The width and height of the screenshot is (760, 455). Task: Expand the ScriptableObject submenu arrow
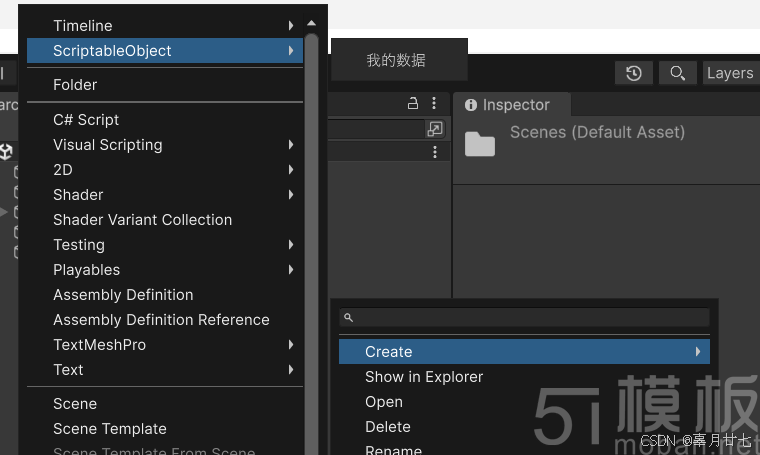click(291, 50)
